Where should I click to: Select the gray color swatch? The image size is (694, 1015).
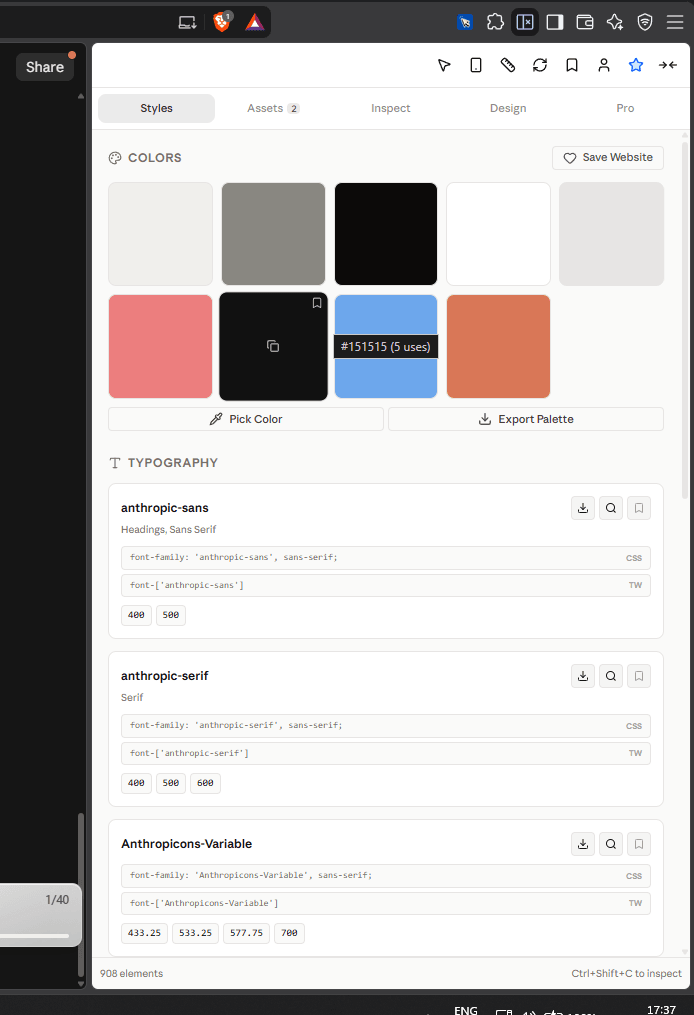point(273,234)
